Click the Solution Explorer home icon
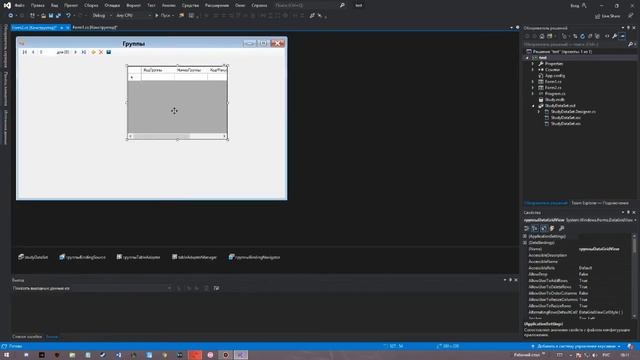640x360 pixels. pyautogui.click(x=542, y=36)
